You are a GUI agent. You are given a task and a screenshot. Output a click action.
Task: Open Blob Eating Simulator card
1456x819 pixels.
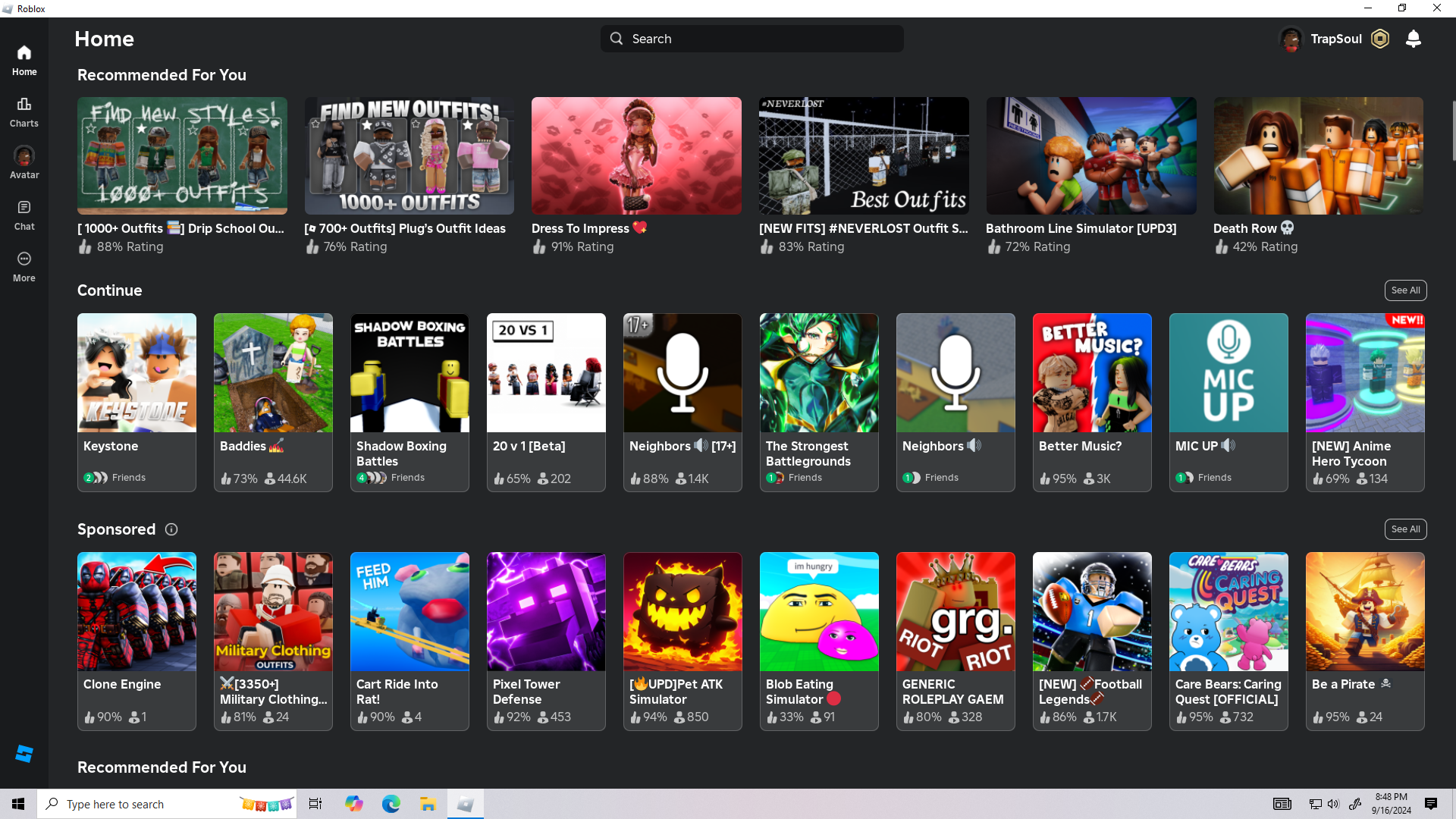coord(819,641)
